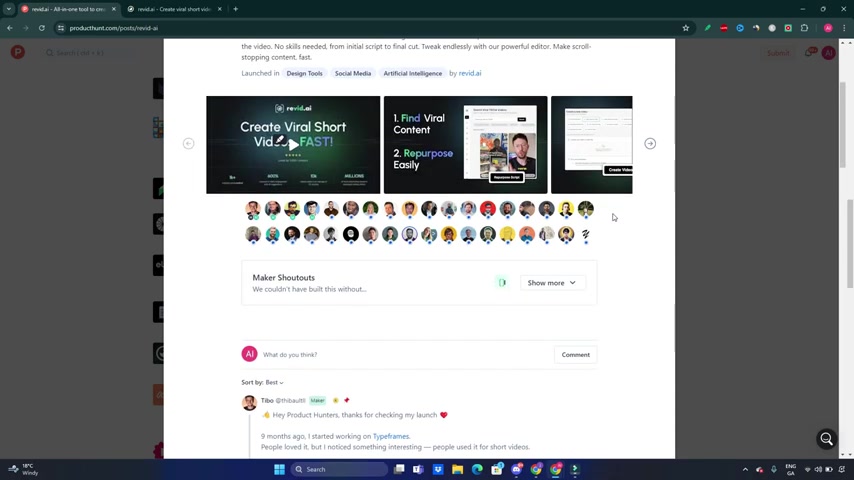The width and height of the screenshot is (854, 480).
Task: Close the 'Create viral short video' tab
Action: (x=219, y=9)
